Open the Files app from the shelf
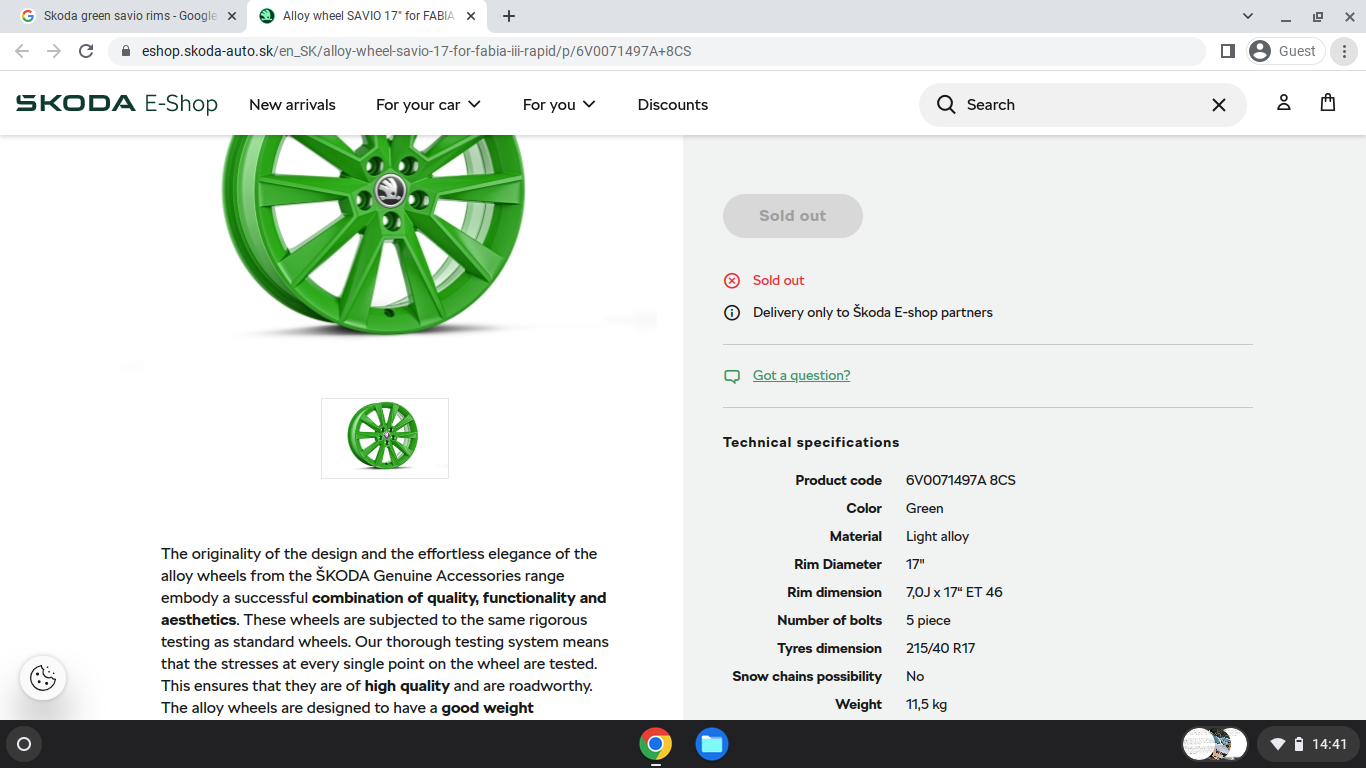1366x768 pixels. (x=712, y=744)
